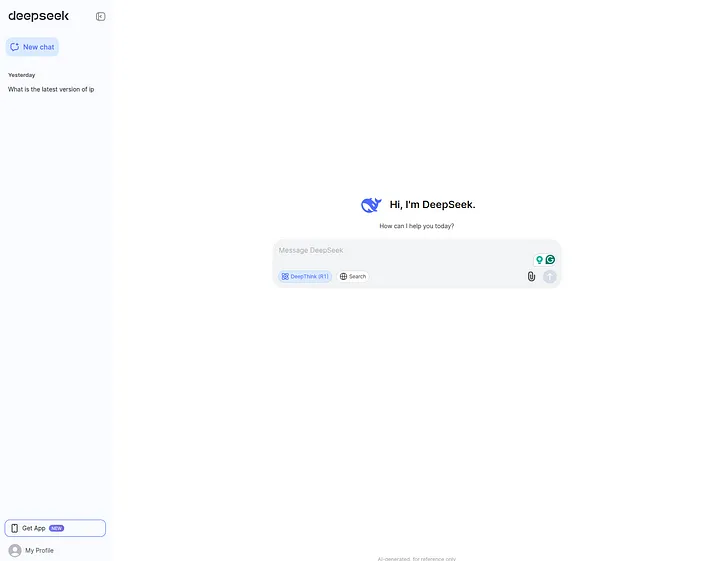This screenshot has height=561, width=720.
Task: Click the blue DeepSeek whale logo
Action: (x=371, y=205)
